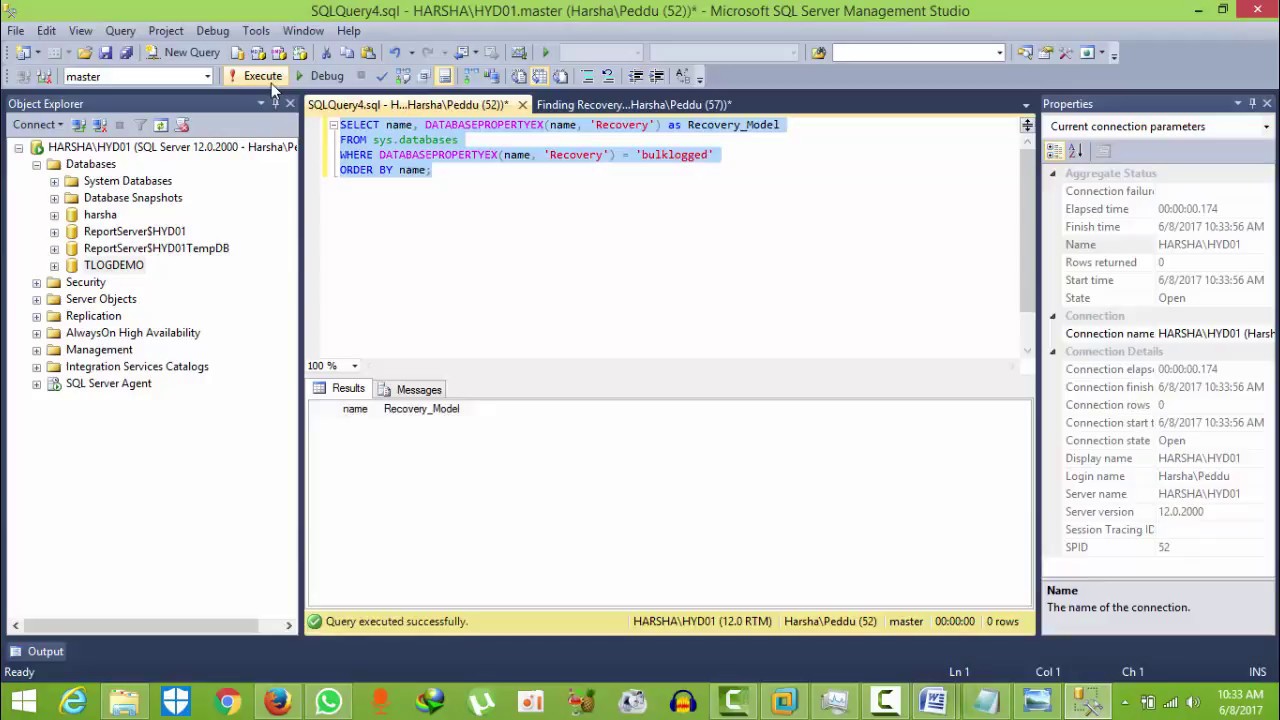
Task: Open the Connect dropdown in Object Explorer
Action: [x=37, y=125]
